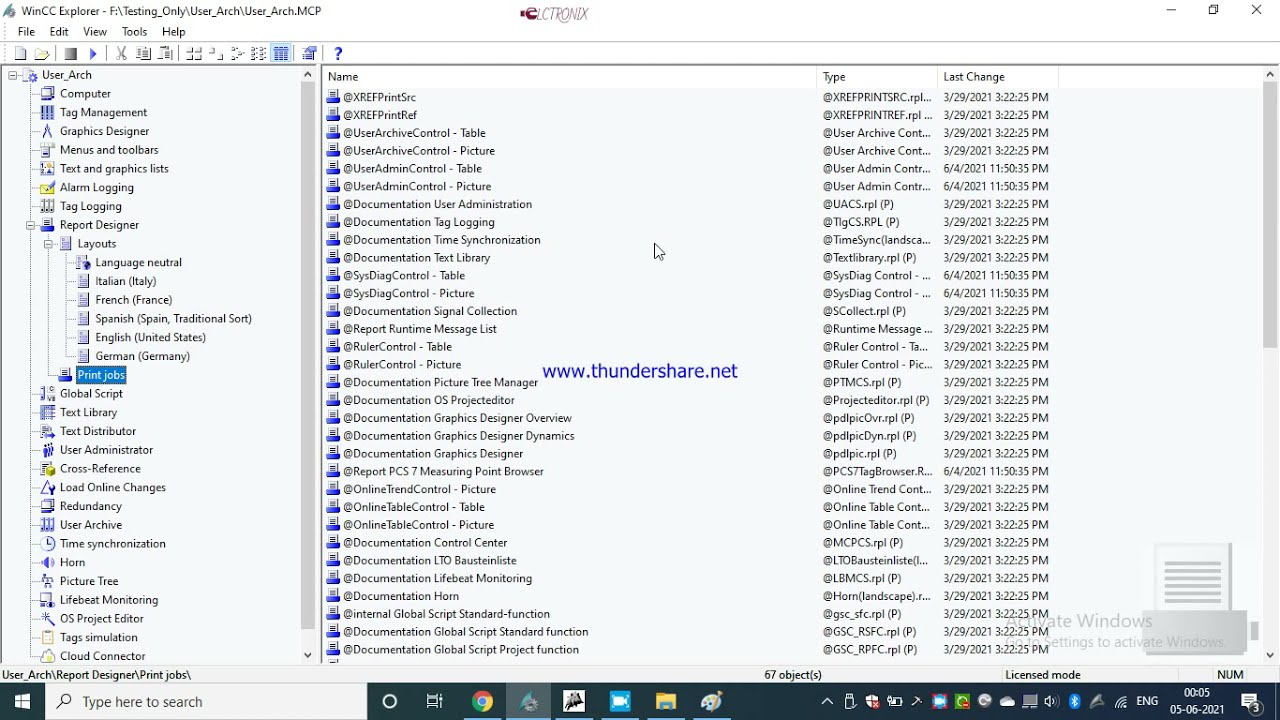The width and height of the screenshot is (1280, 720).
Task: Open Google Chrome from the taskbar
Action: (482, 701)
